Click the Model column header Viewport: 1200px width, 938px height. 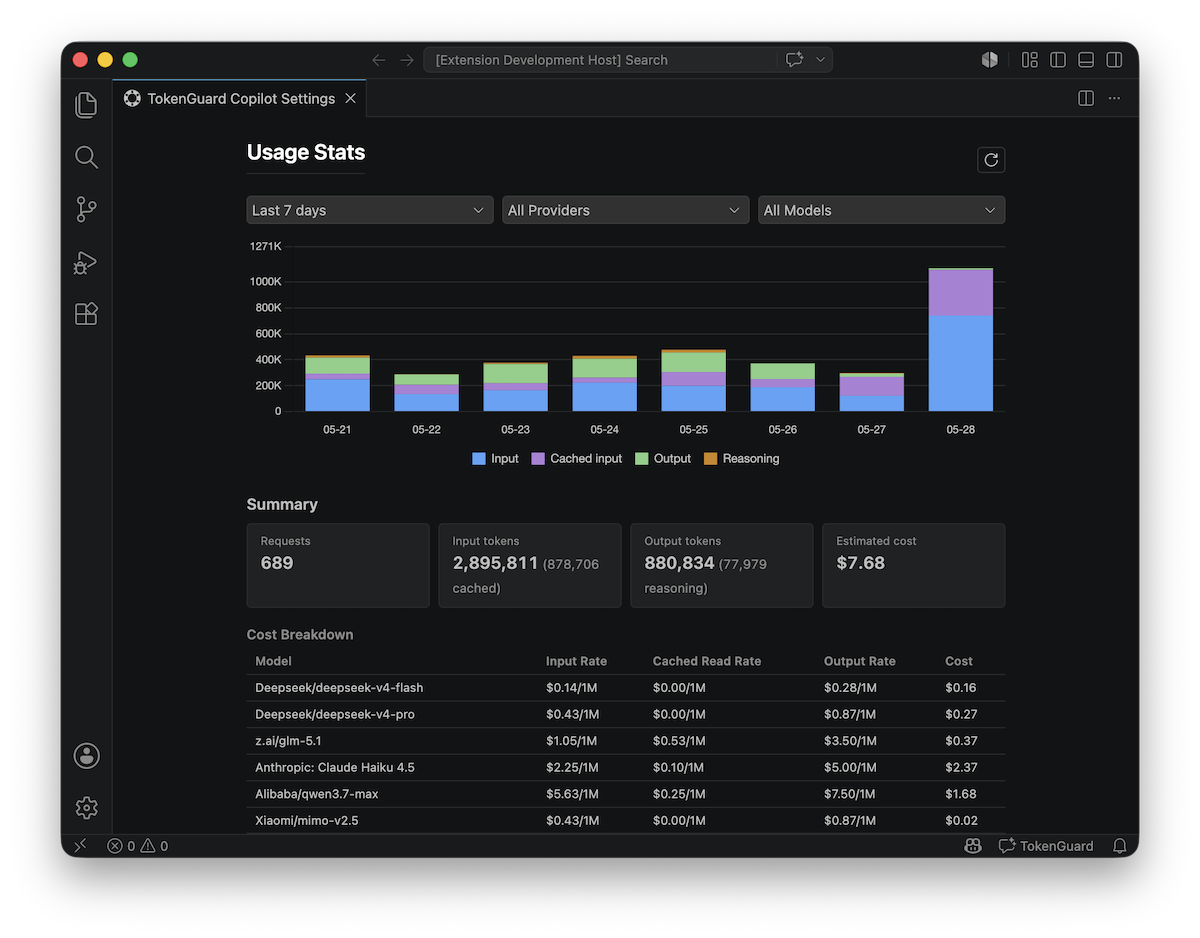coord(273,661)
